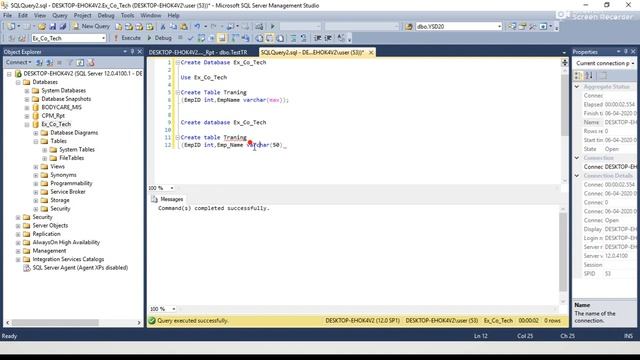Show Properties in categorized view
The width and height of the screenshot is (640, 360).
578,76
